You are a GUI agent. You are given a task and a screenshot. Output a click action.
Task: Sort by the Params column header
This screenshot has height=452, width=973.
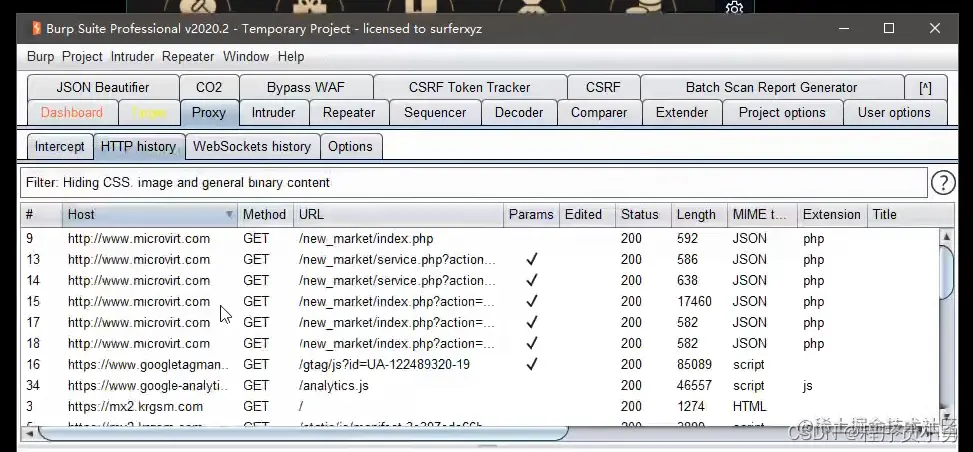531,215
